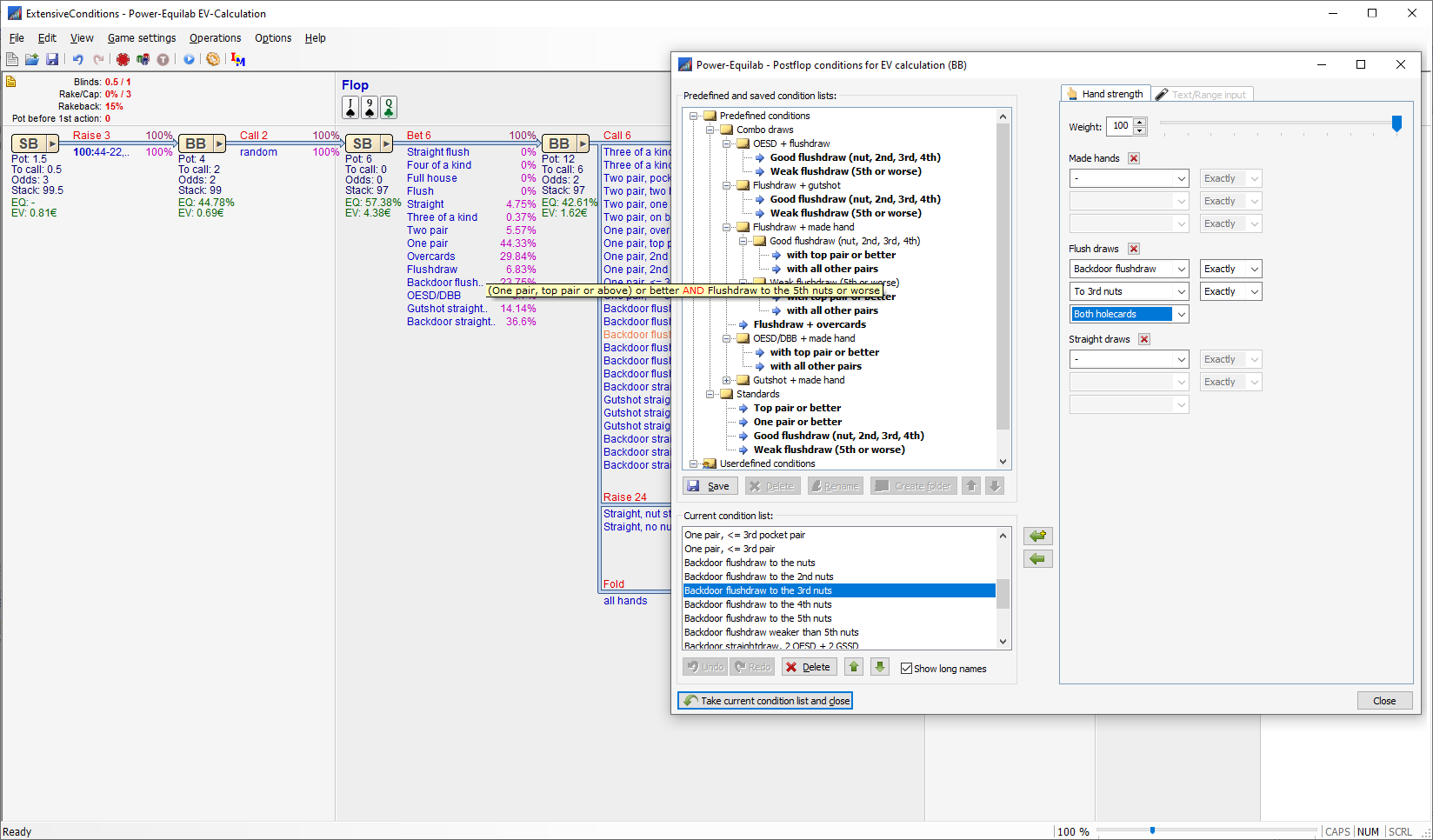Click the yellow note icon beside Blinds
This screenshot has width=1433, height=840.
point(11,82)
